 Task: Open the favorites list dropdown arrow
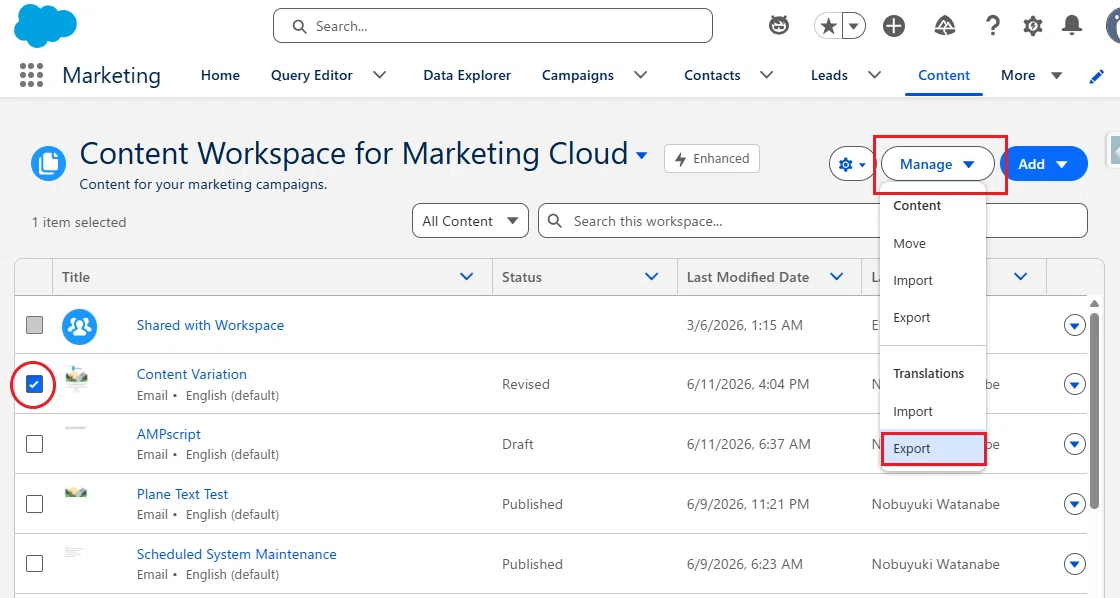click(x=854, y=26)
